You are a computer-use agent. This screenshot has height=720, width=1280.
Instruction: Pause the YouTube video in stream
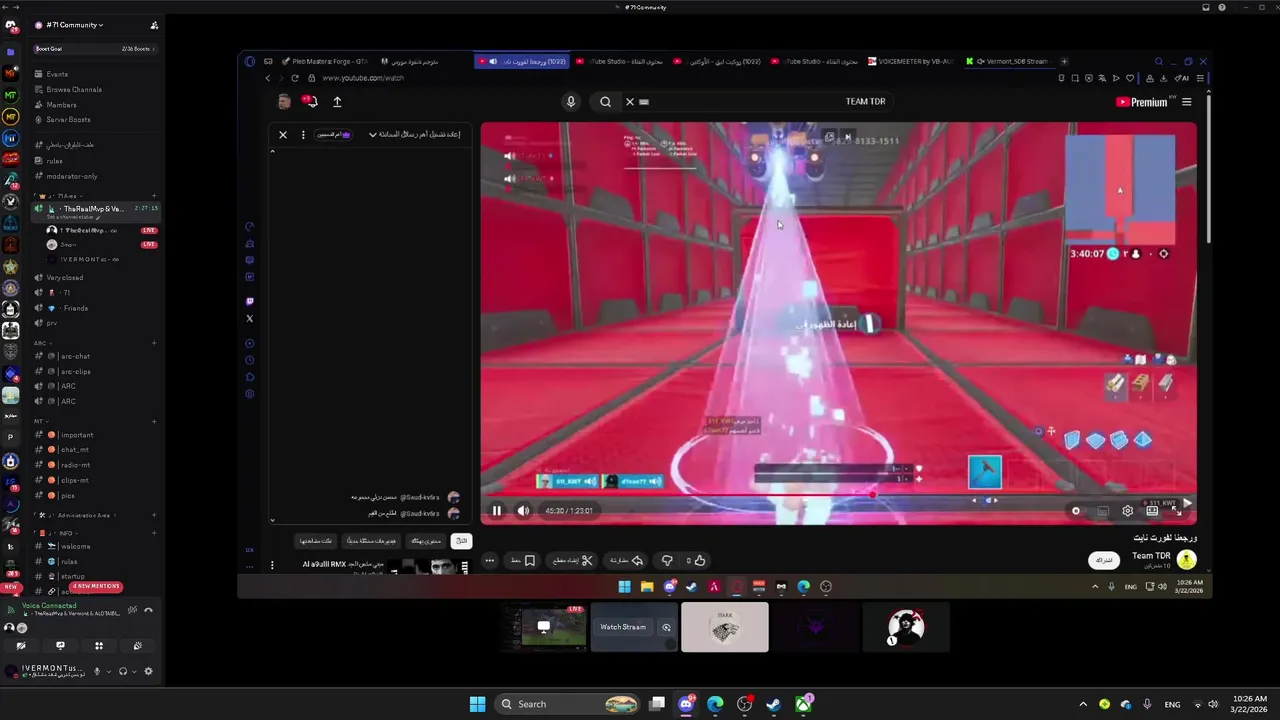point(496,511)
